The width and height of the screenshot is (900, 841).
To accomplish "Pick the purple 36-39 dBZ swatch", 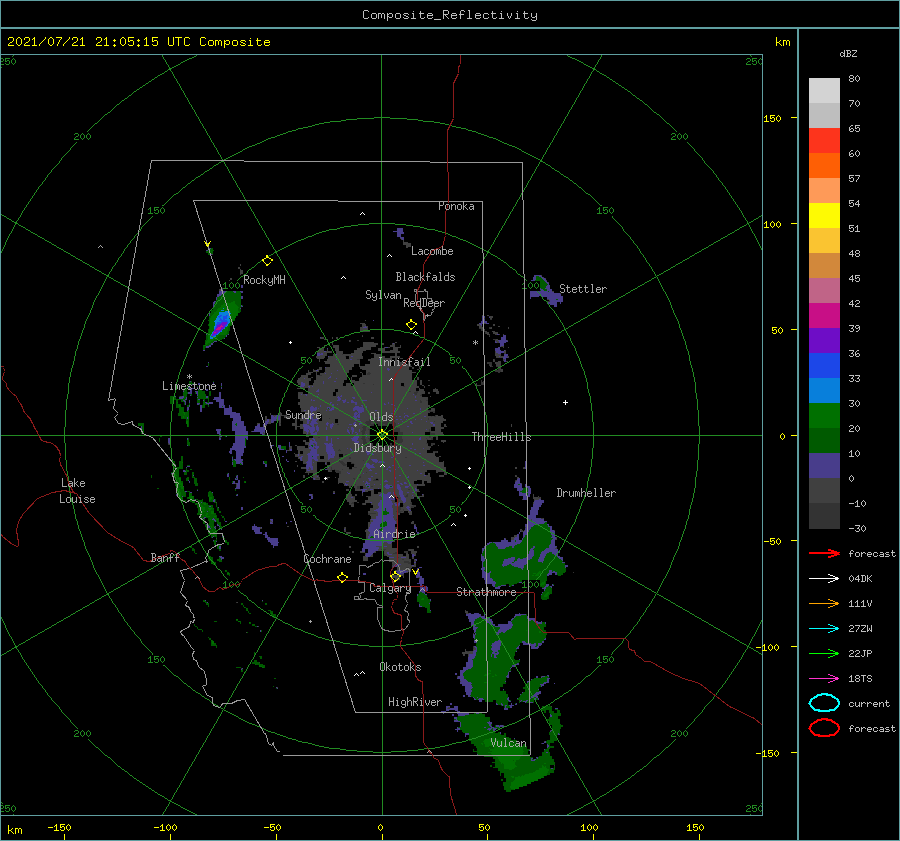I will [824, 341].
